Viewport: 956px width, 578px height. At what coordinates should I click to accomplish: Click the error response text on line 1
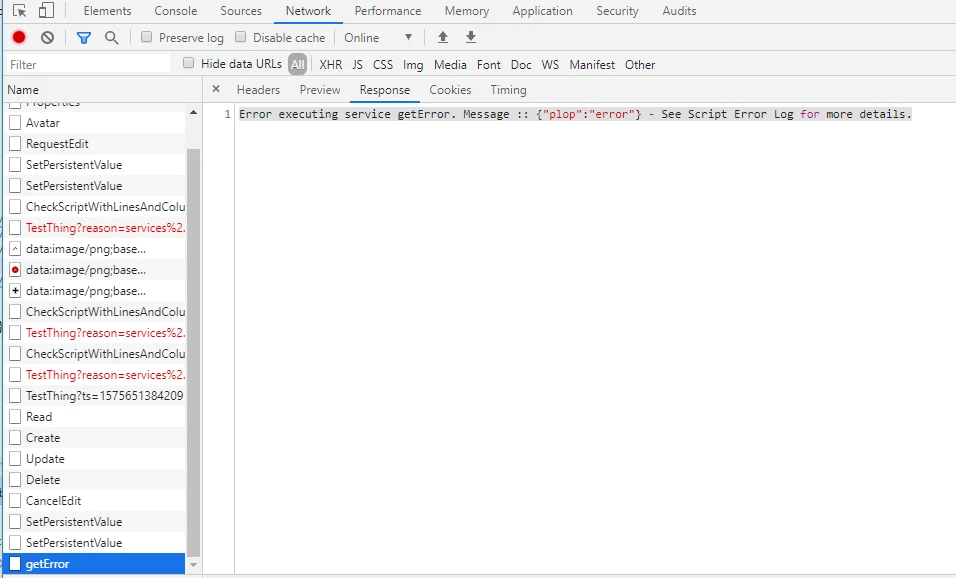pos(575,114)
